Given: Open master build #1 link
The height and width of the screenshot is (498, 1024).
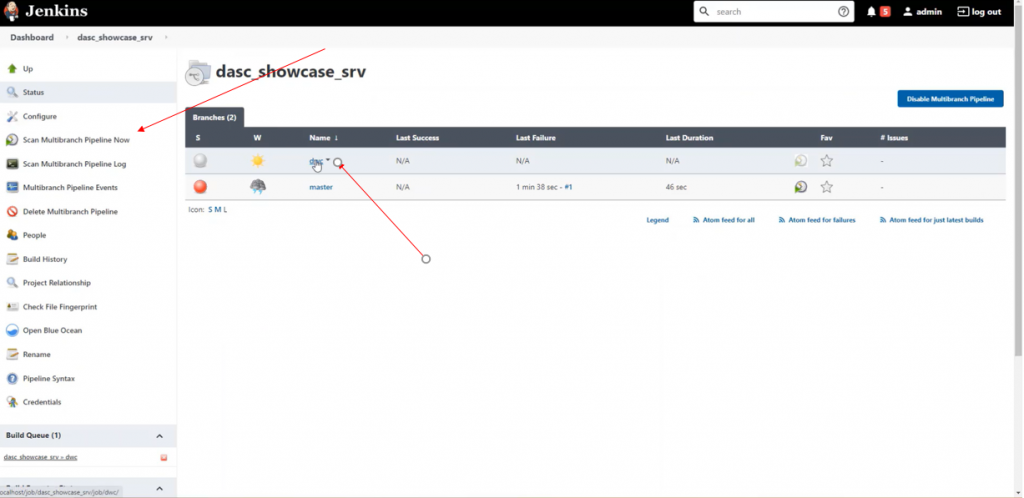Looking at the screenshot, I should 568,187.
